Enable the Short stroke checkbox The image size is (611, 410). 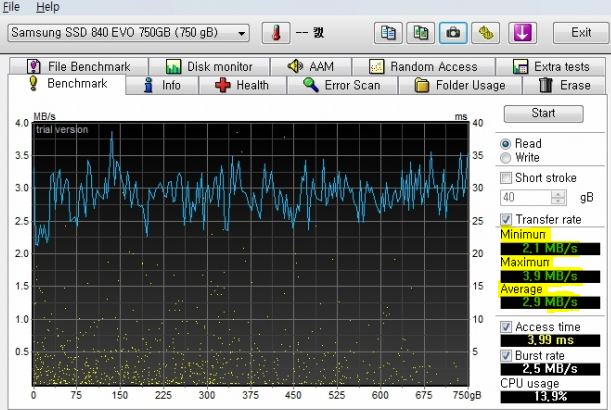(x=506, y=178)
